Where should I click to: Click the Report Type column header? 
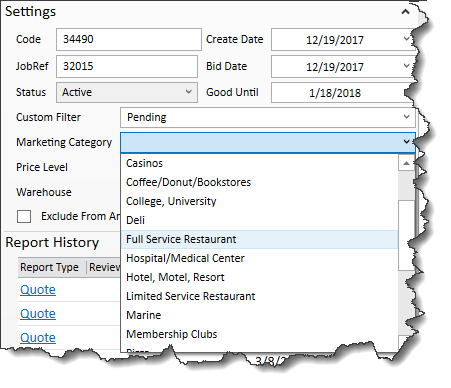52,267
